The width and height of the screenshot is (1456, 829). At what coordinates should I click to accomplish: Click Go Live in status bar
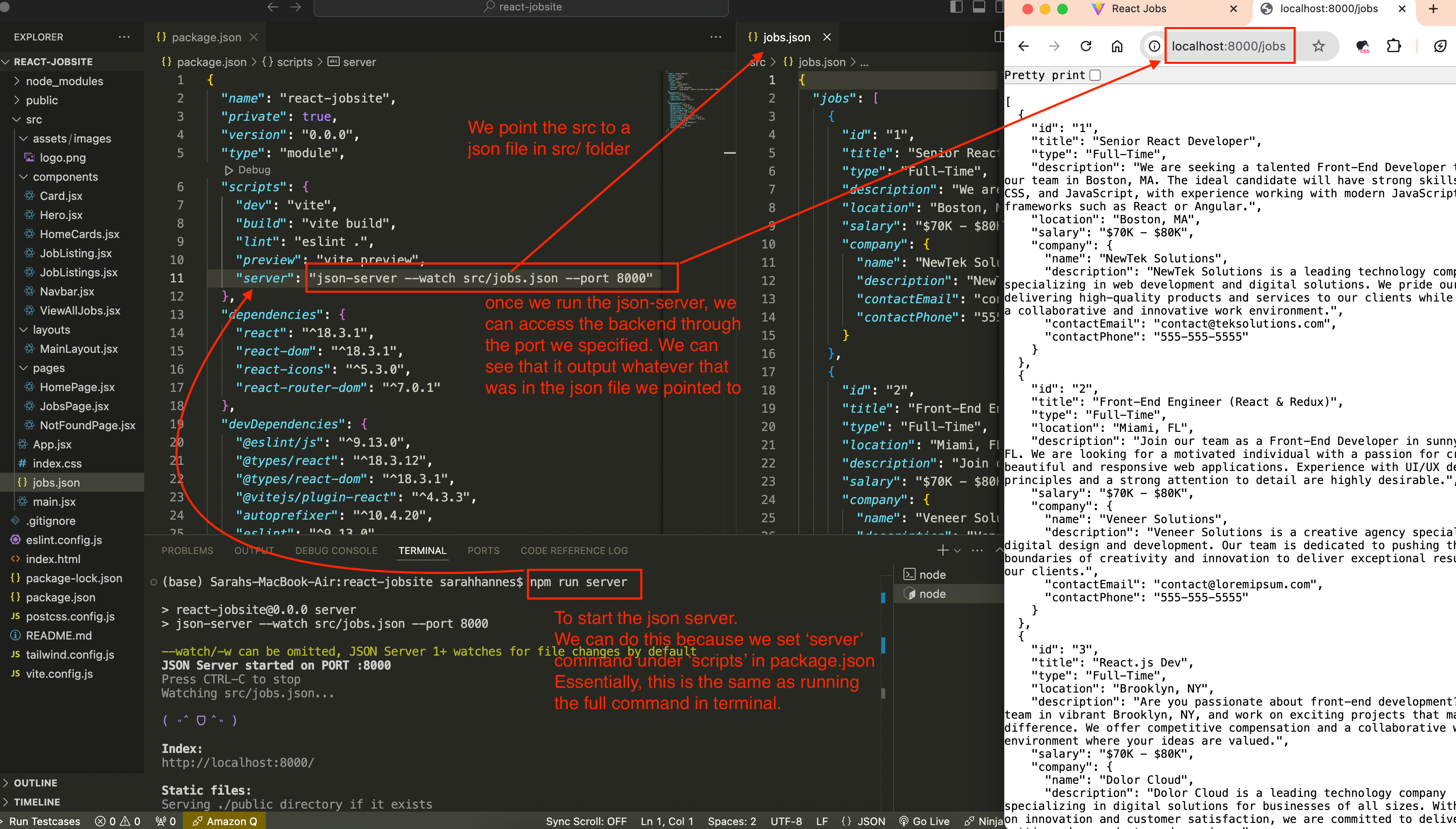tap(924, 821)
